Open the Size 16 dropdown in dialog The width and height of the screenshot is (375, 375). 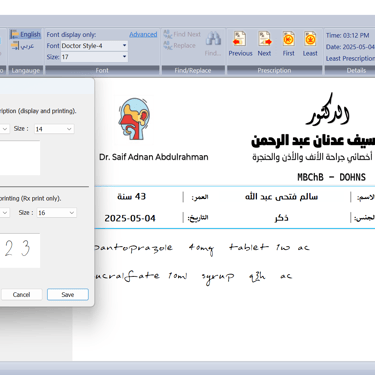coord(57,213)
